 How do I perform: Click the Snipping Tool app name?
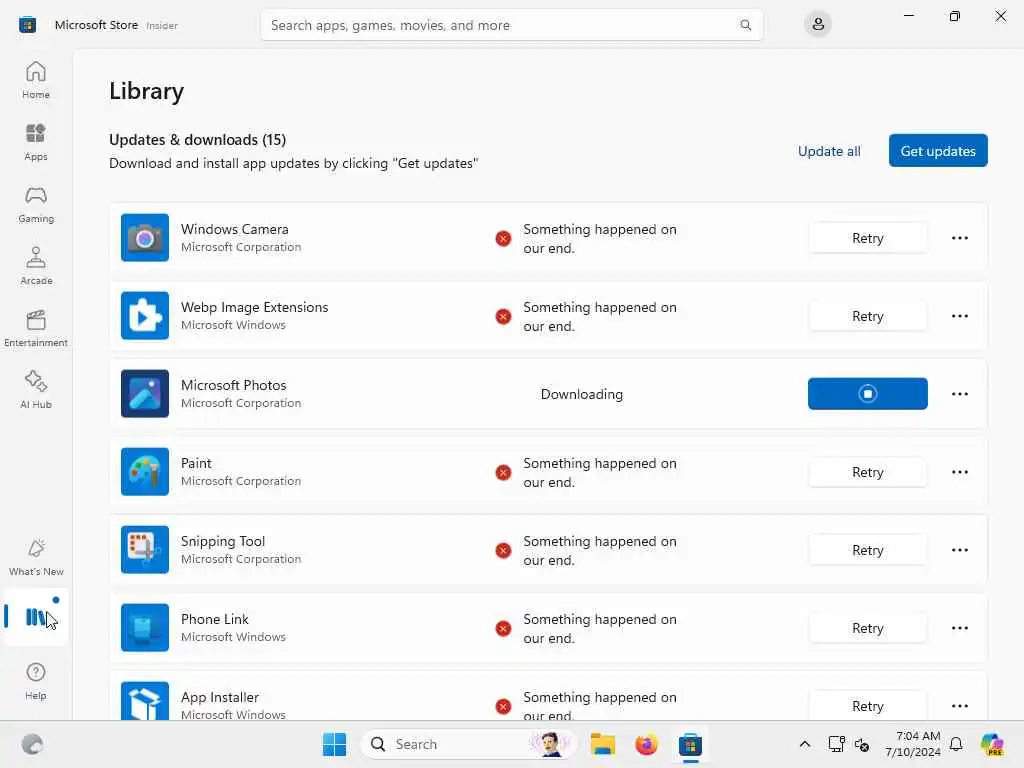coord(223,541)
